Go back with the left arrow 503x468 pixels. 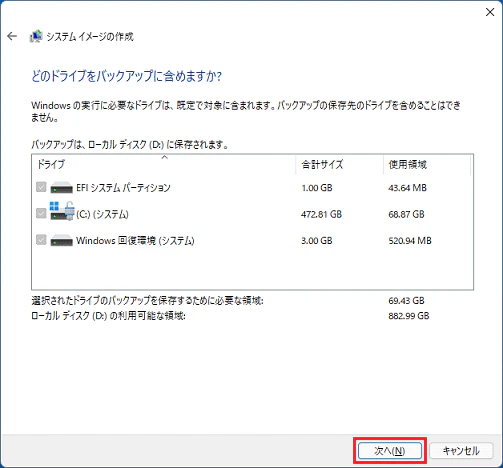pyautogui.click(x=12, y=36)
